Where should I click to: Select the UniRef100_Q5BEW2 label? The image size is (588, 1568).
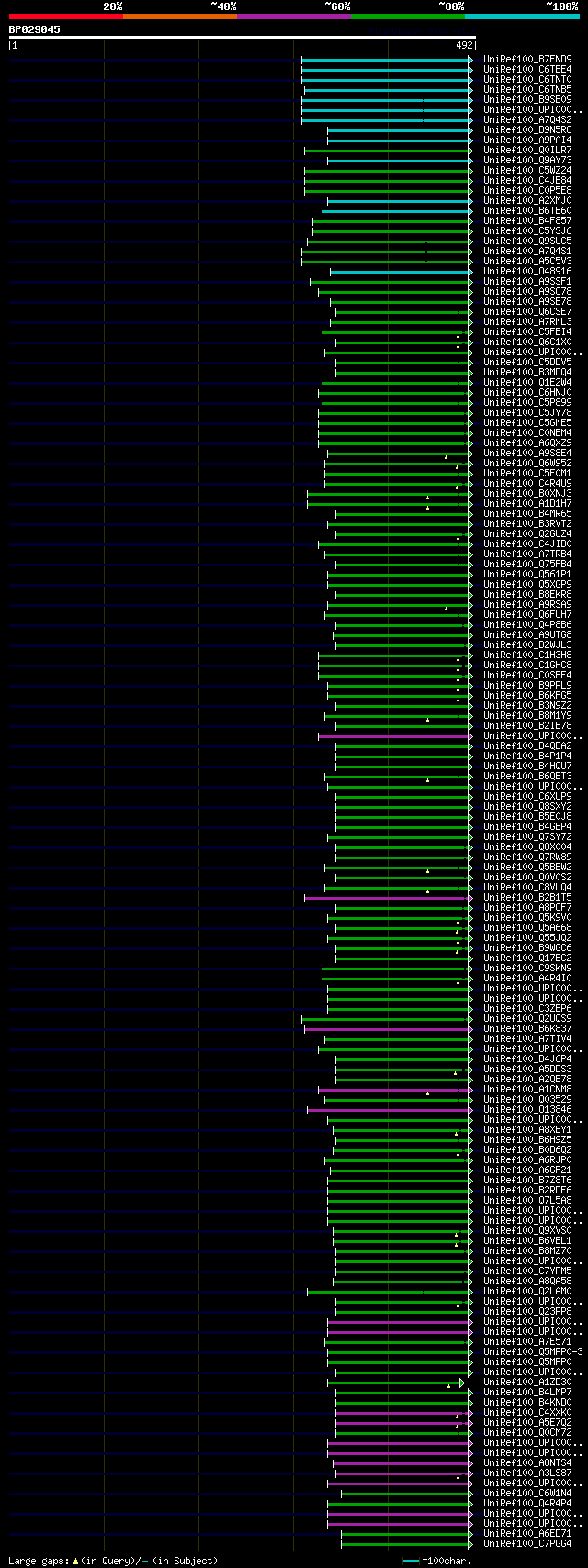coord(527,867)
